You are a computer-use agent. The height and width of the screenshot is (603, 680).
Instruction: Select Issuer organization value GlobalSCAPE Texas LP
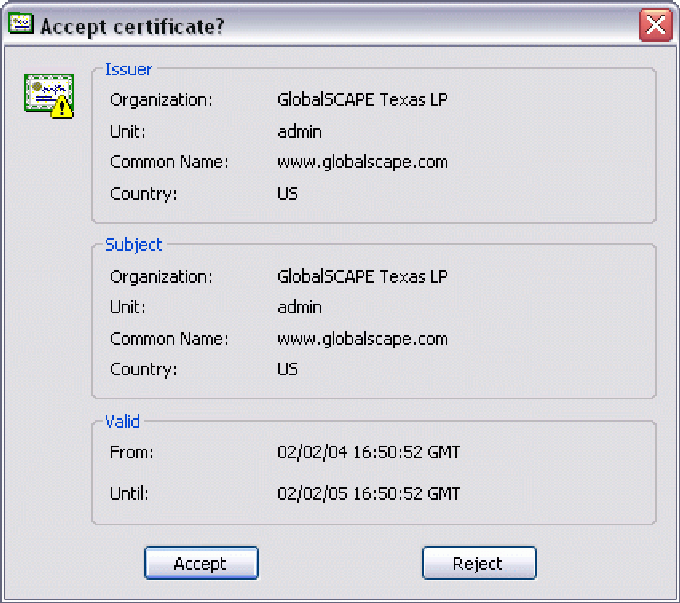[x=362, y=100]
